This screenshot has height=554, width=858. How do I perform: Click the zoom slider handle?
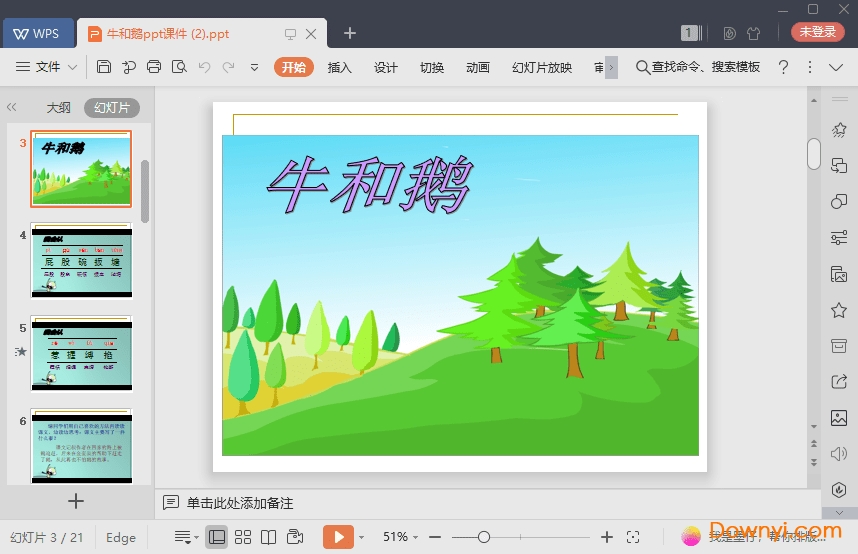[x=484, y=537]
